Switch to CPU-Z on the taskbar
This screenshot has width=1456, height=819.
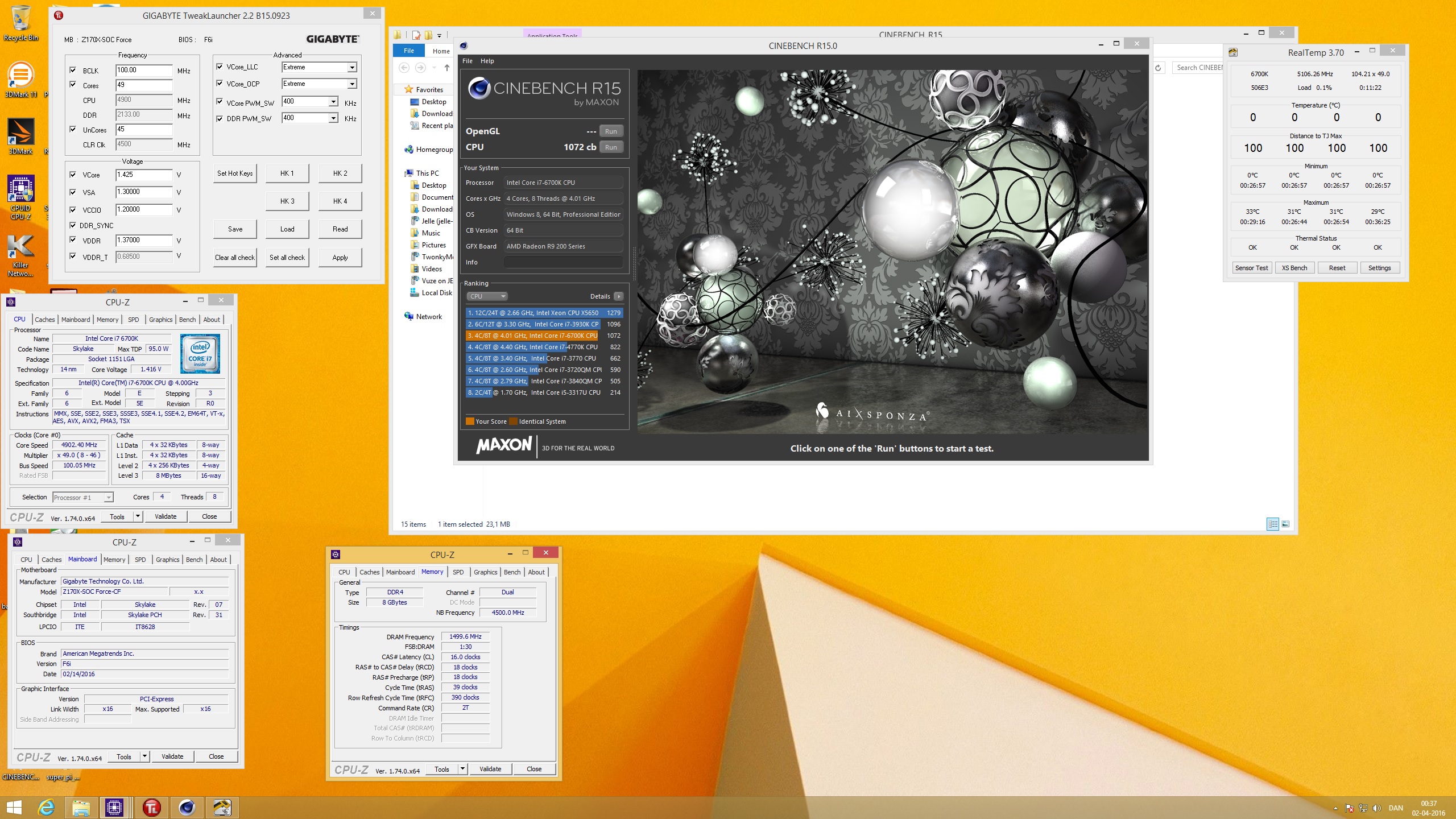point(114,807)
